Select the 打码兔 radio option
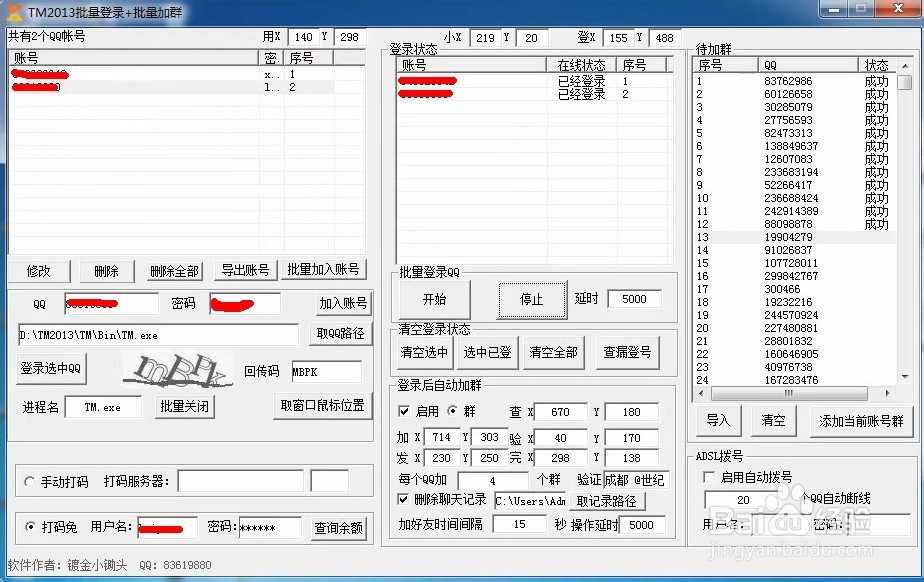Screen dimensions: 924x582 click(x=29, y=527)
